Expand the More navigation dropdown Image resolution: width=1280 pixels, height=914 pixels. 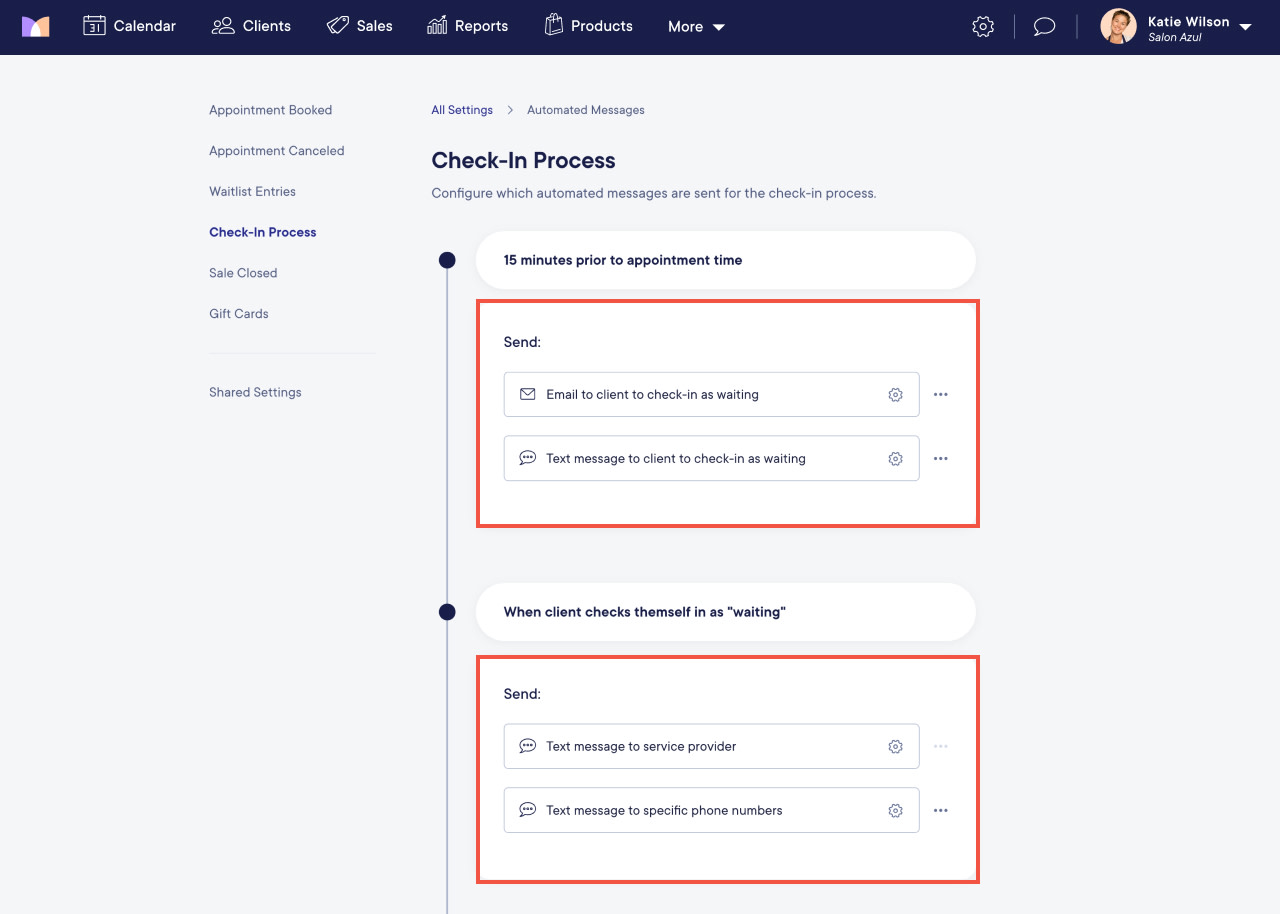point(694,27)
